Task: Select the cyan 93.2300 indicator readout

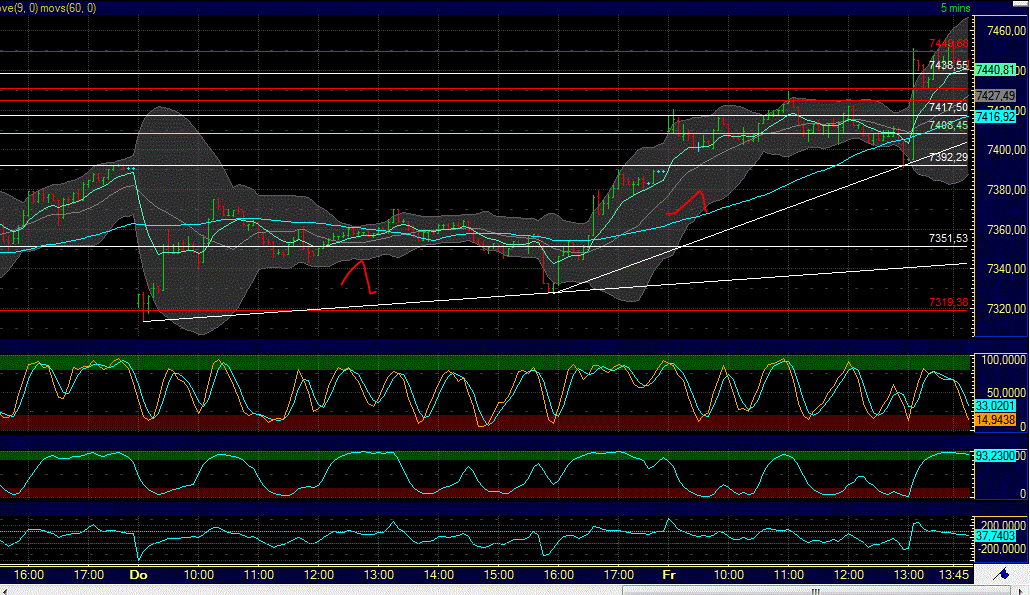Action: click(993, 455)
